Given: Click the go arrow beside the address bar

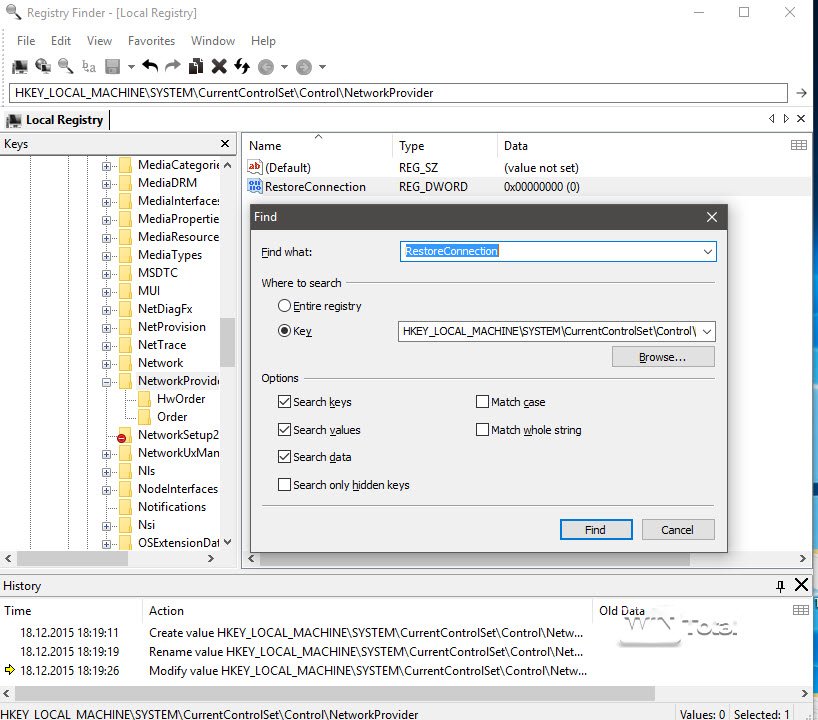Looking at the screenshot, I should pyautogui.click(x=802, y=93).
